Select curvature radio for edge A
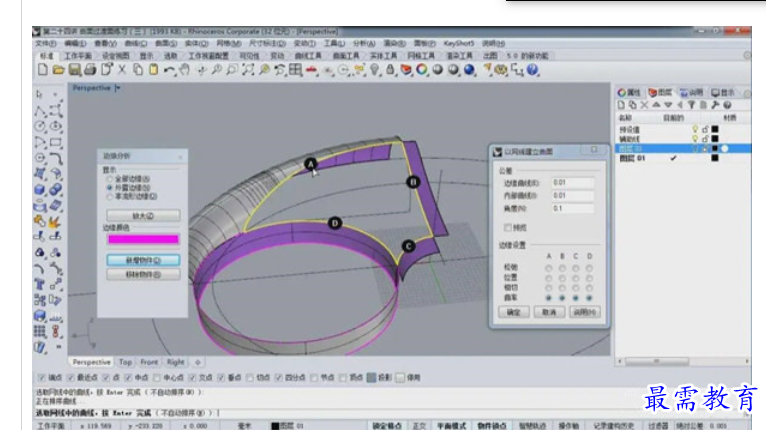The height and width of the screenshot is (430, 766). [549, 298]
